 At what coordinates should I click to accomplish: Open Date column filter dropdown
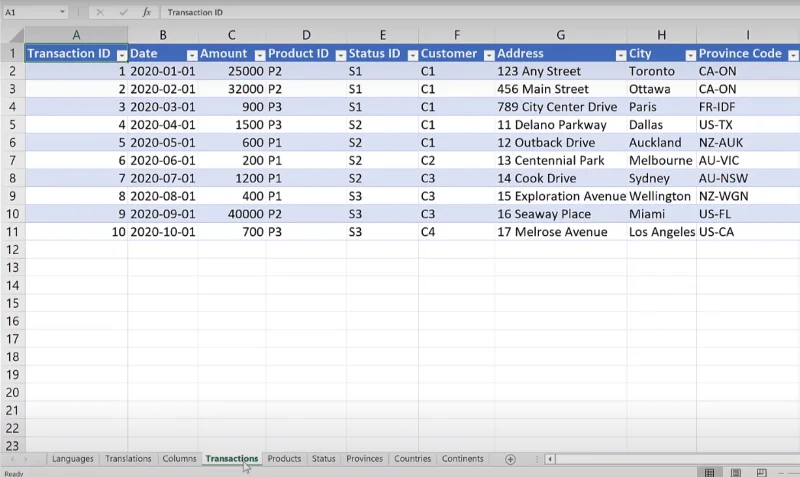192,55
